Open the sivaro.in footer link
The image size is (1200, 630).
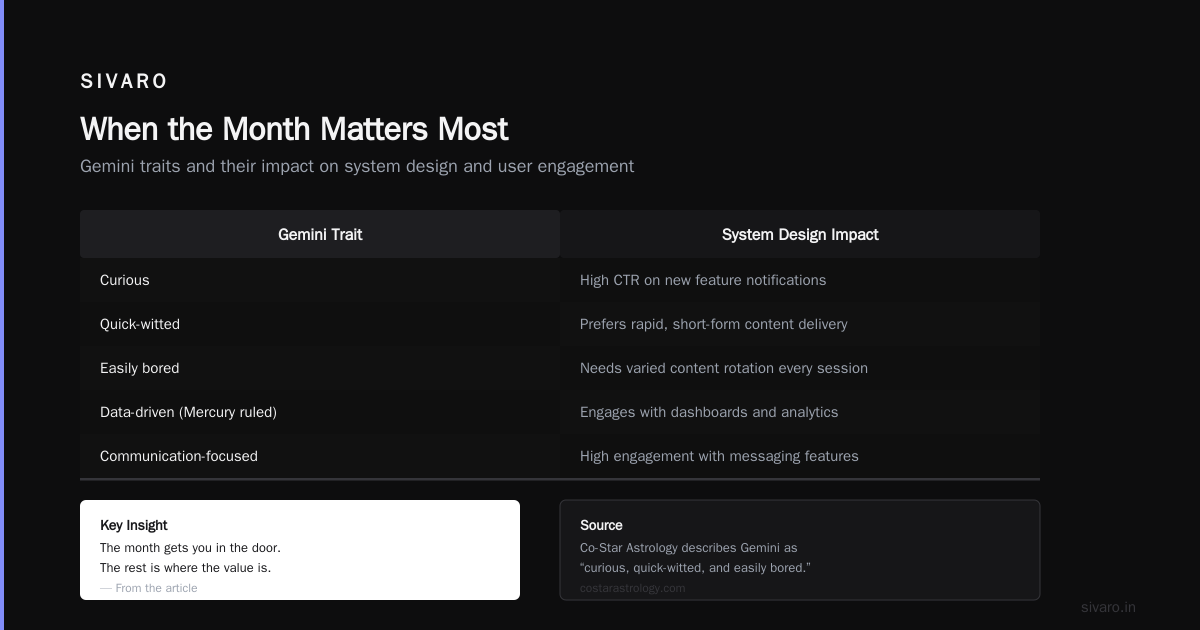[1108, 607]
